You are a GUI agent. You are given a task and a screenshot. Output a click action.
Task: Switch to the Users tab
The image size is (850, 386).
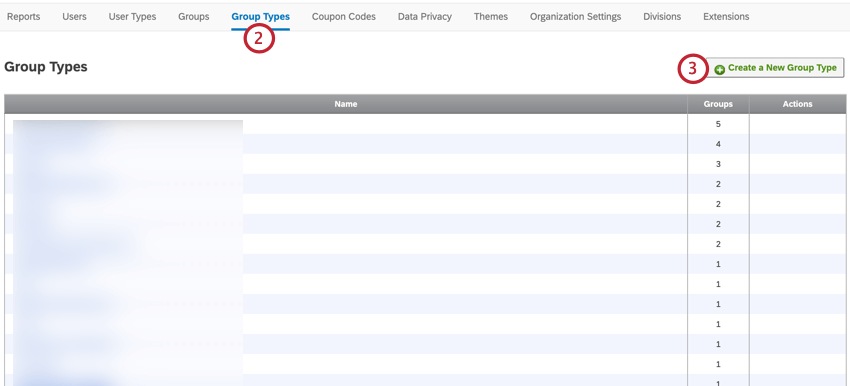coord(74,17)
